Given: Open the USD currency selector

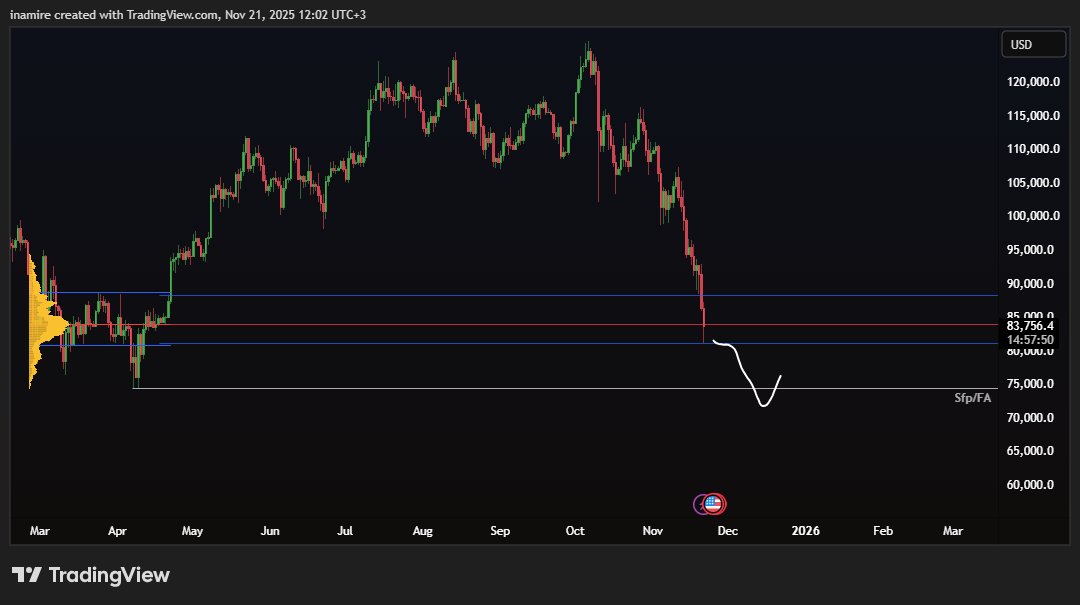Looking at the screenshot, I should point(1033,43).
